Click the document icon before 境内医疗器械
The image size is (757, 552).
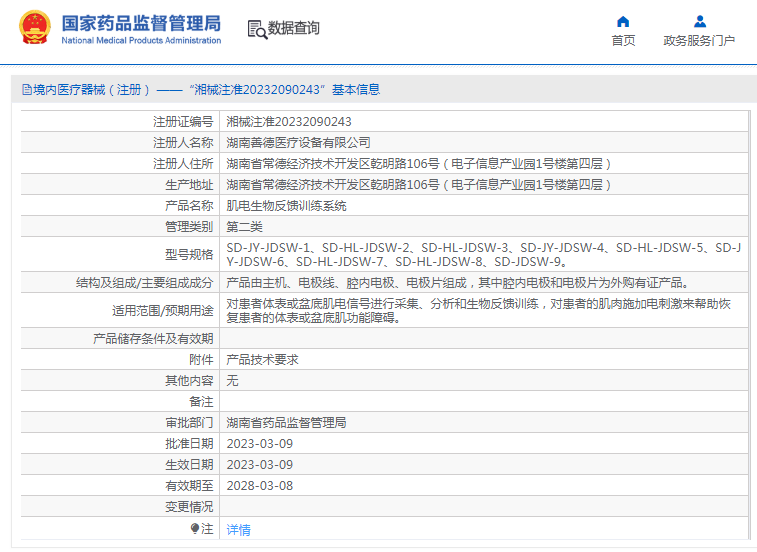click(27, 90)
